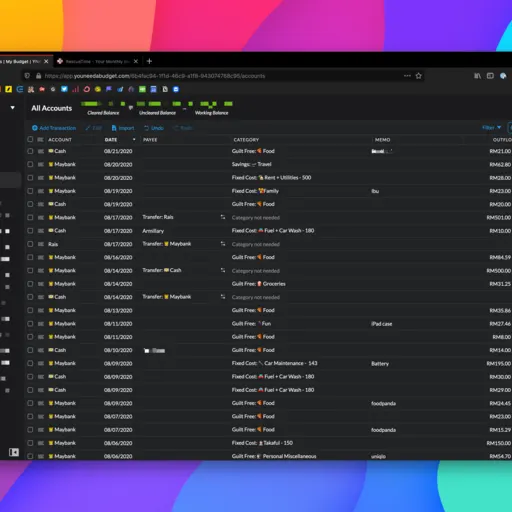Close the My Budget YNAB tab

click(x=46, y=62)
